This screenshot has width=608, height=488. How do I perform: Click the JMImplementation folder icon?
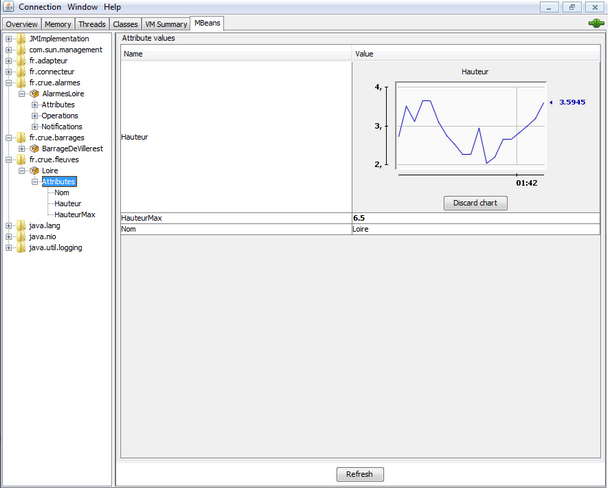pos(21,38)
